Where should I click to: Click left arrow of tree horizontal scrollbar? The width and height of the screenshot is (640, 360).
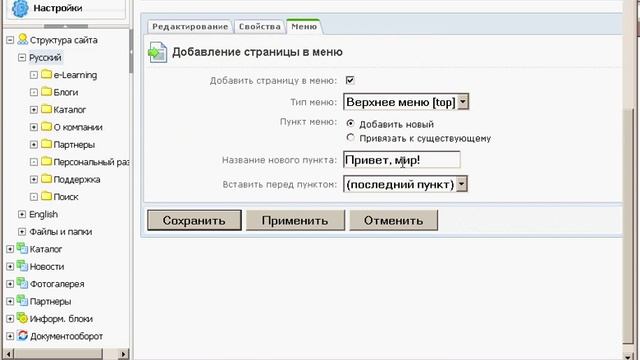click(x=9, y=354)
